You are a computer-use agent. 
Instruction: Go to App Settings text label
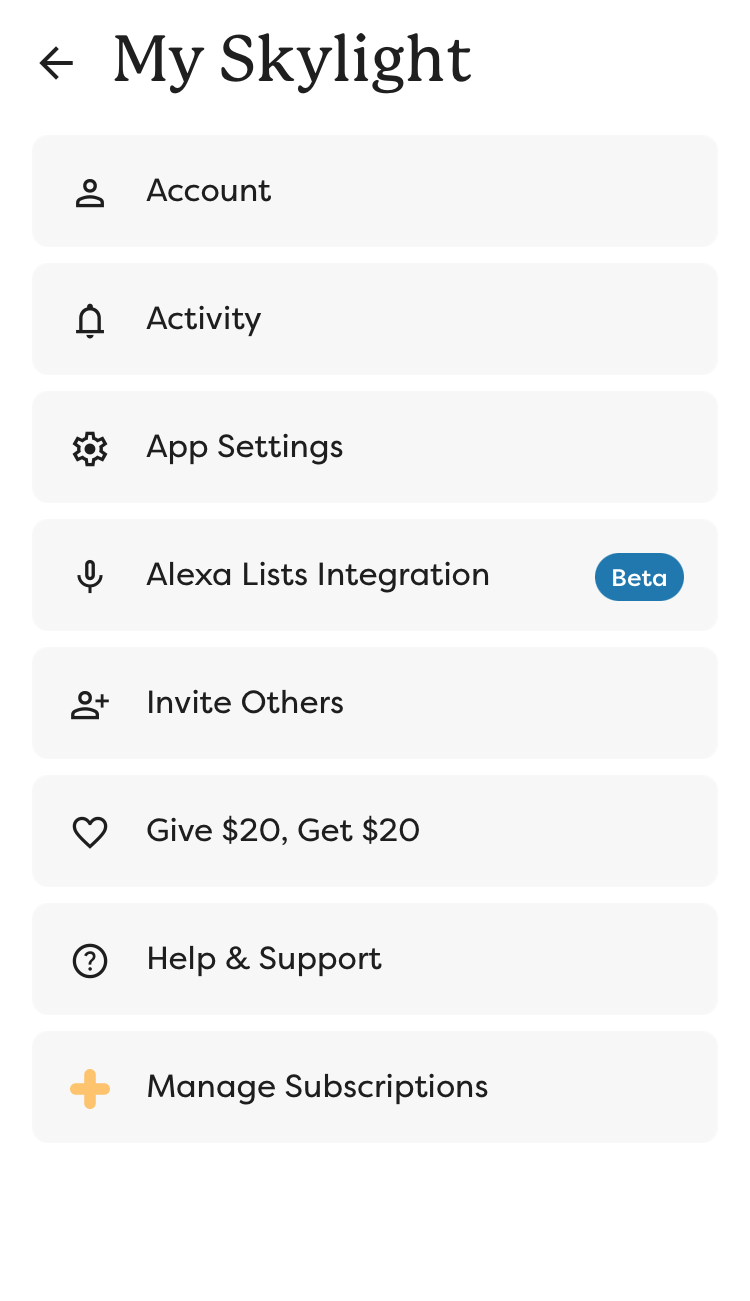(x=245, y=447)
